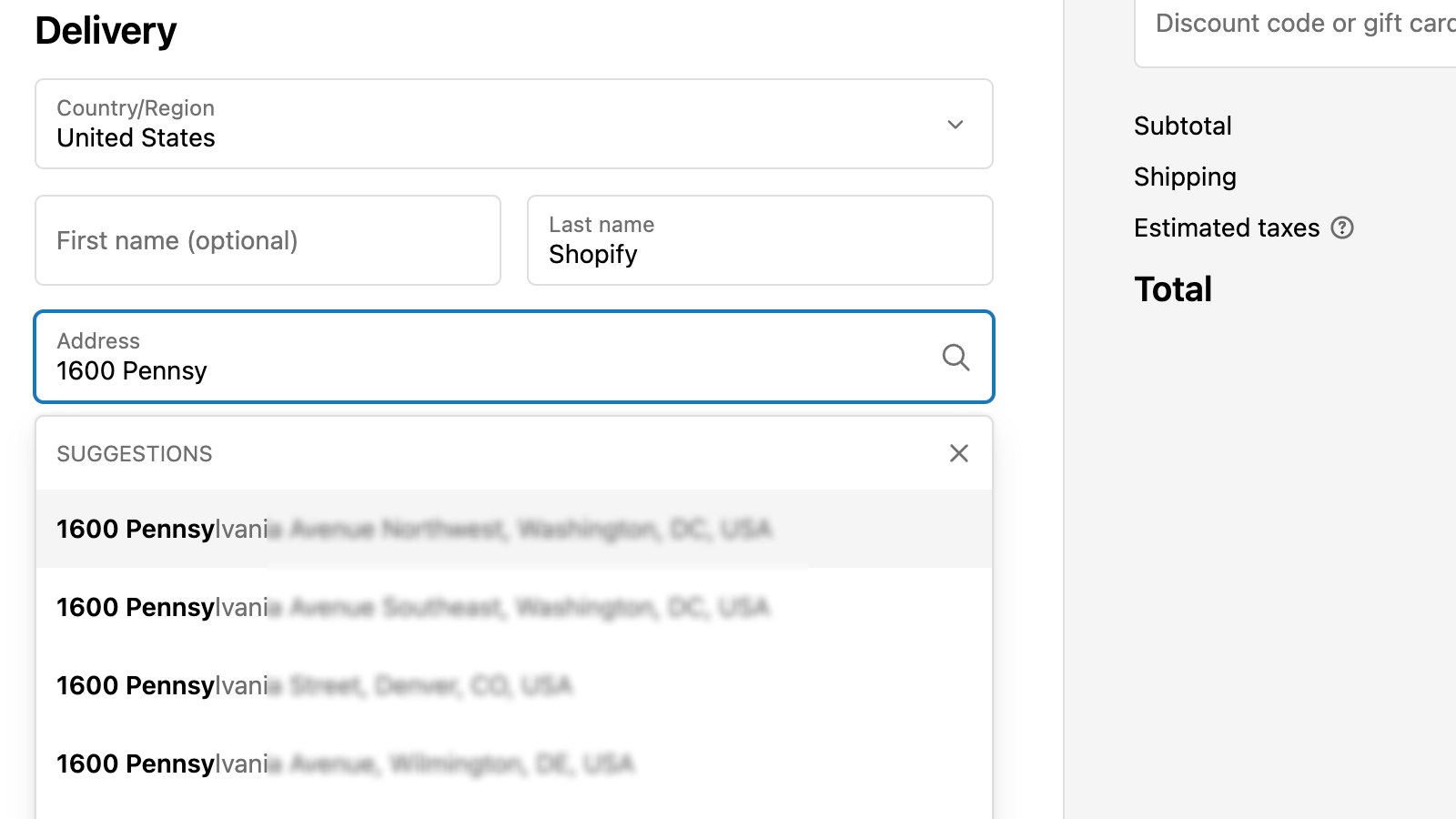
Task: Pick the Pennsylvania Street, Denver suggestion
Action: click(x=314, y=685)
